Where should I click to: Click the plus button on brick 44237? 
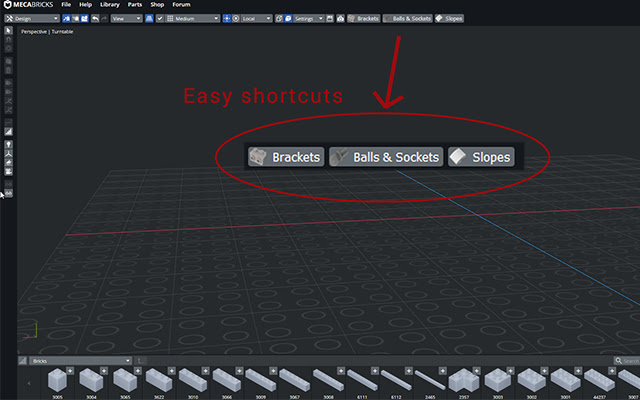612,371
